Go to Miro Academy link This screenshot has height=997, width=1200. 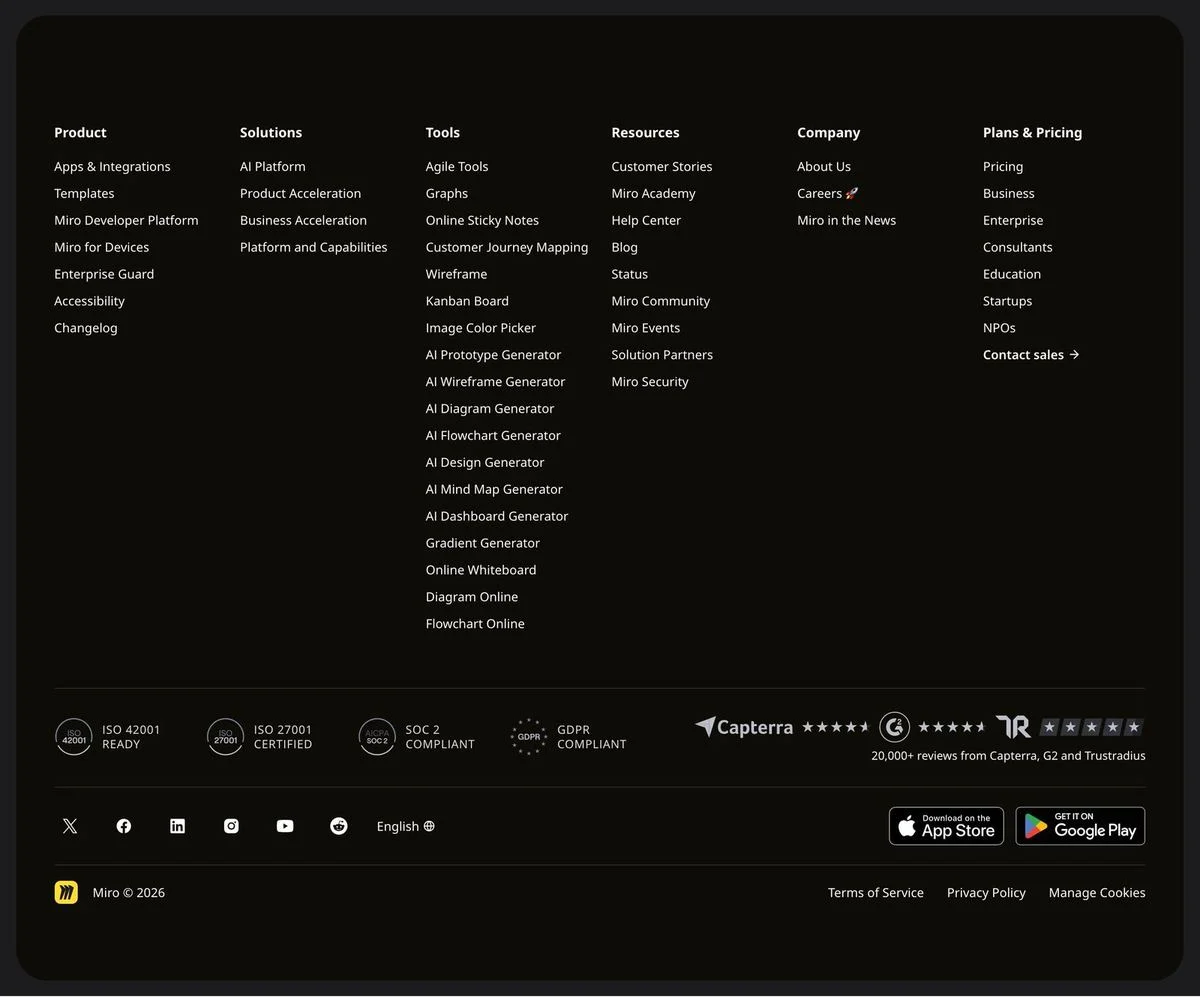click(x=653, y=194)
